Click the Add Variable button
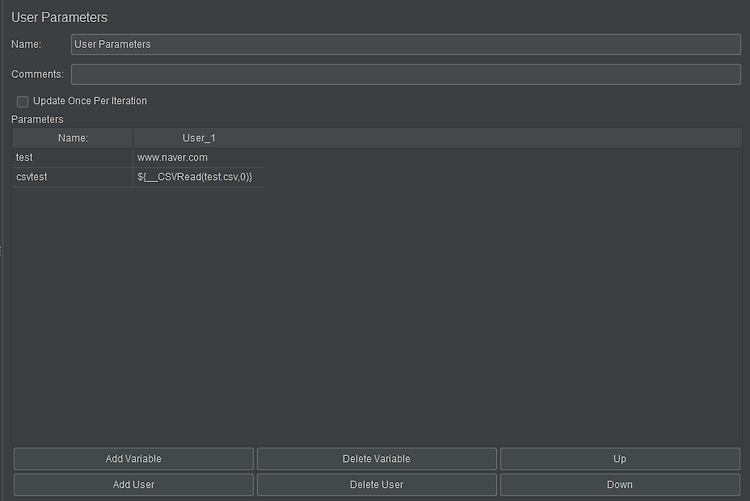This screenshot has width=750, height=501. tap(133, 458)
